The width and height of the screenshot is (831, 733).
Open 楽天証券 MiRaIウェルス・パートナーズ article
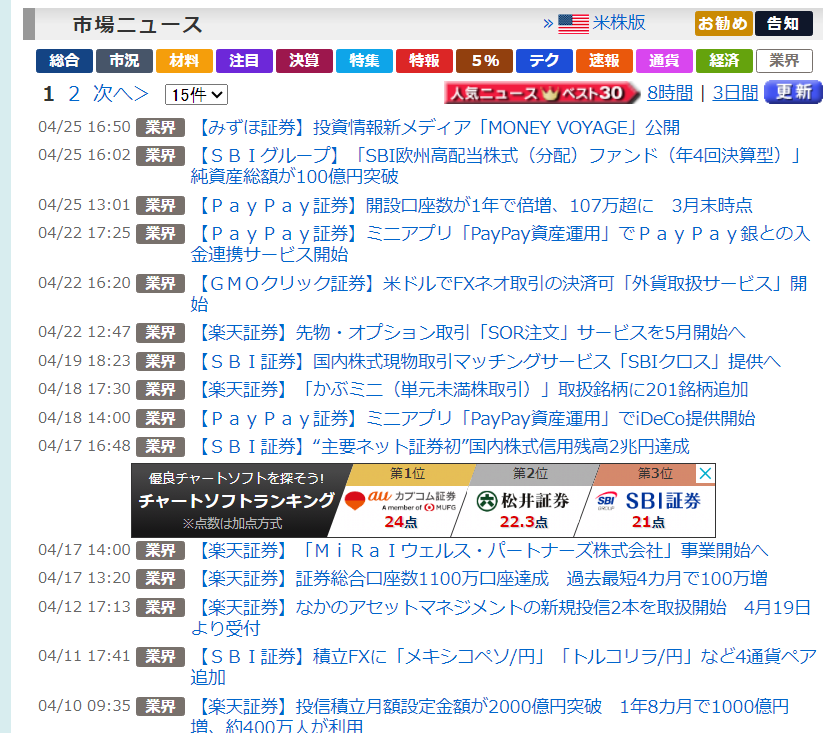[482, 551]
